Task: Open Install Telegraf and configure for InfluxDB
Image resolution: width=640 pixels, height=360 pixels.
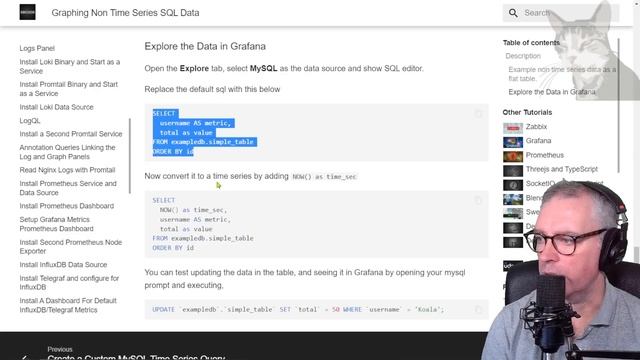Action: 69,282
